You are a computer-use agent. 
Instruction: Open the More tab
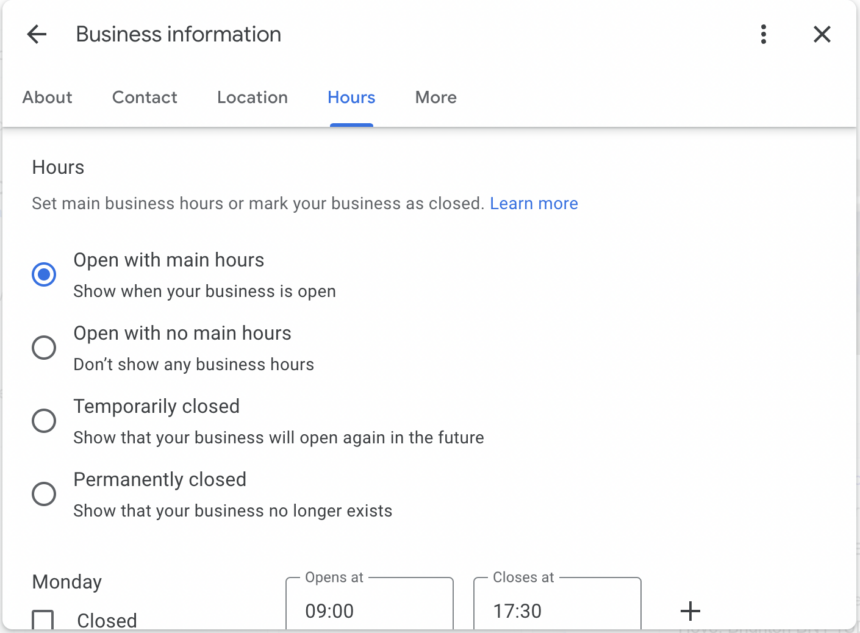pos(435,97)
